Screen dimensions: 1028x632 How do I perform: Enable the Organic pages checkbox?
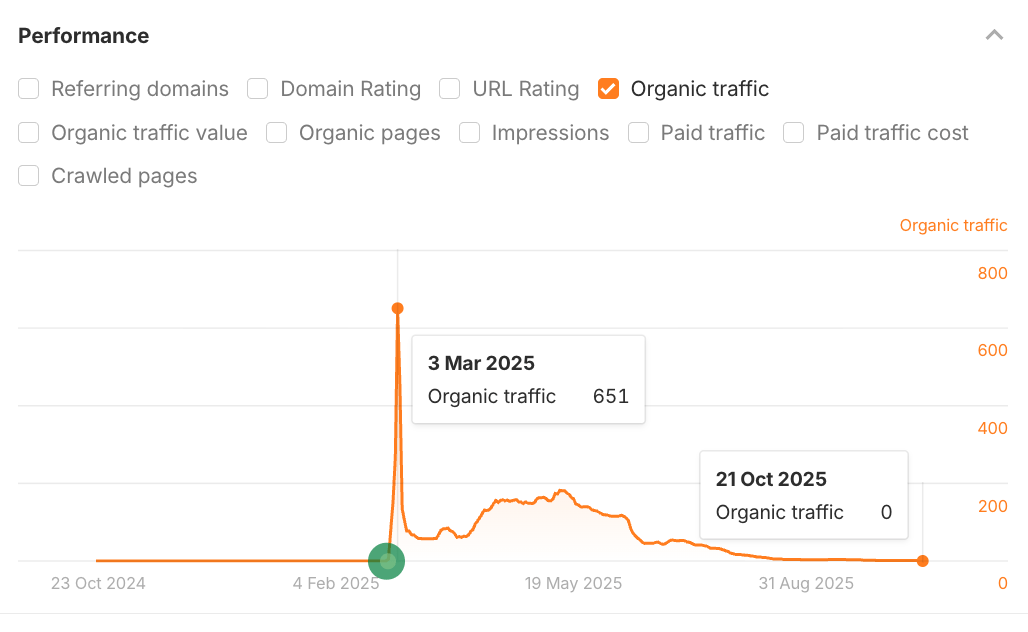276,132
